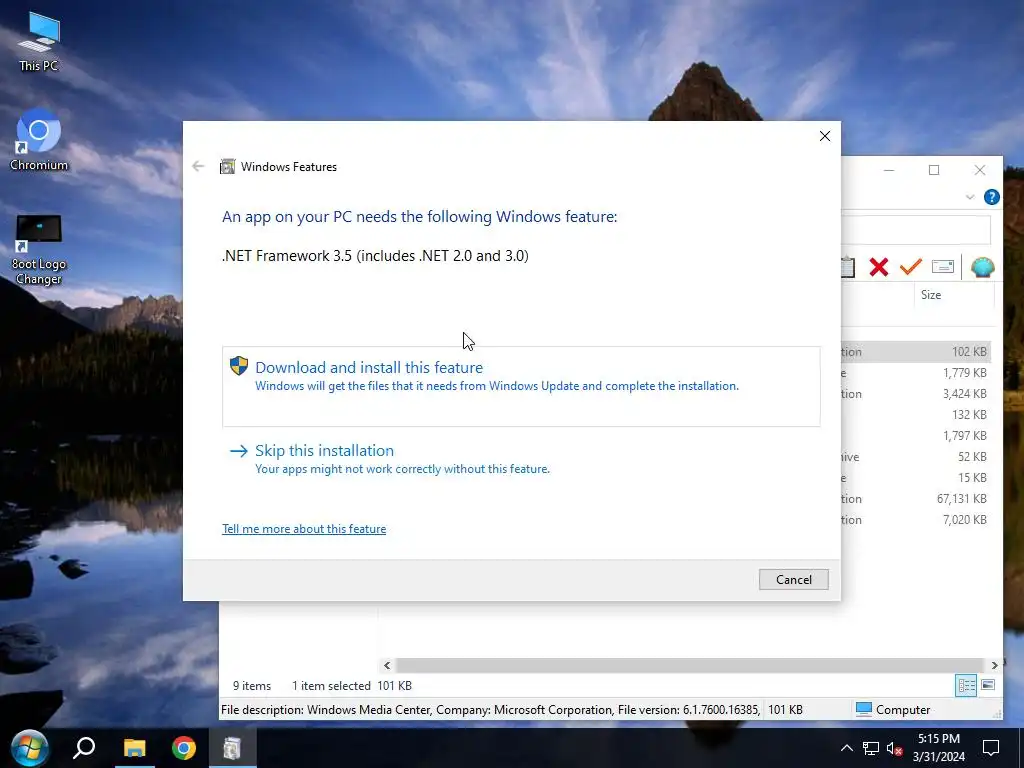Screen dimensions: 1024x768
Task: Select the file sized 1,779 KB
Action: click(916, 372)
